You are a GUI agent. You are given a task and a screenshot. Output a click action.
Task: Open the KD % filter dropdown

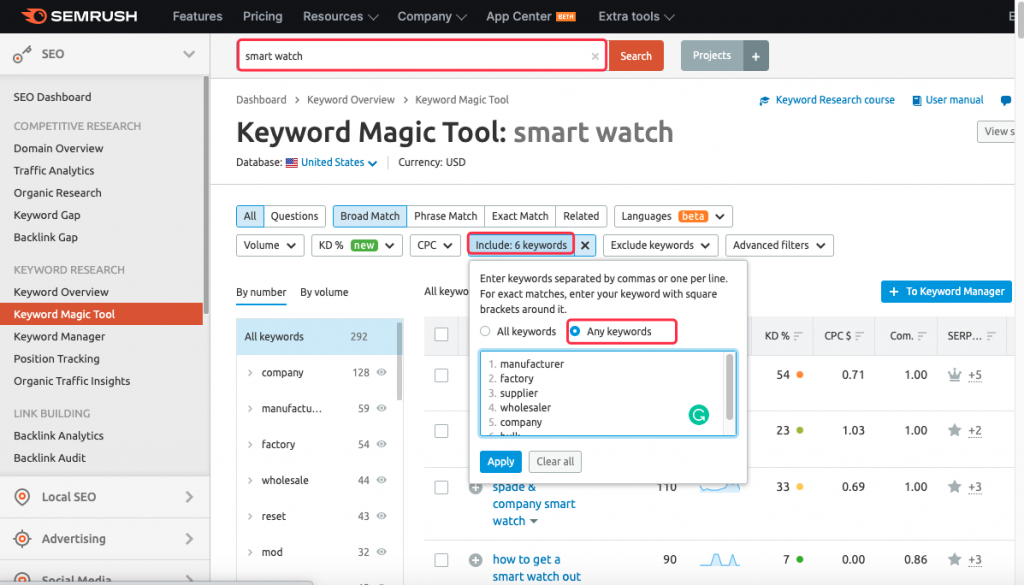tap(357, 245)
